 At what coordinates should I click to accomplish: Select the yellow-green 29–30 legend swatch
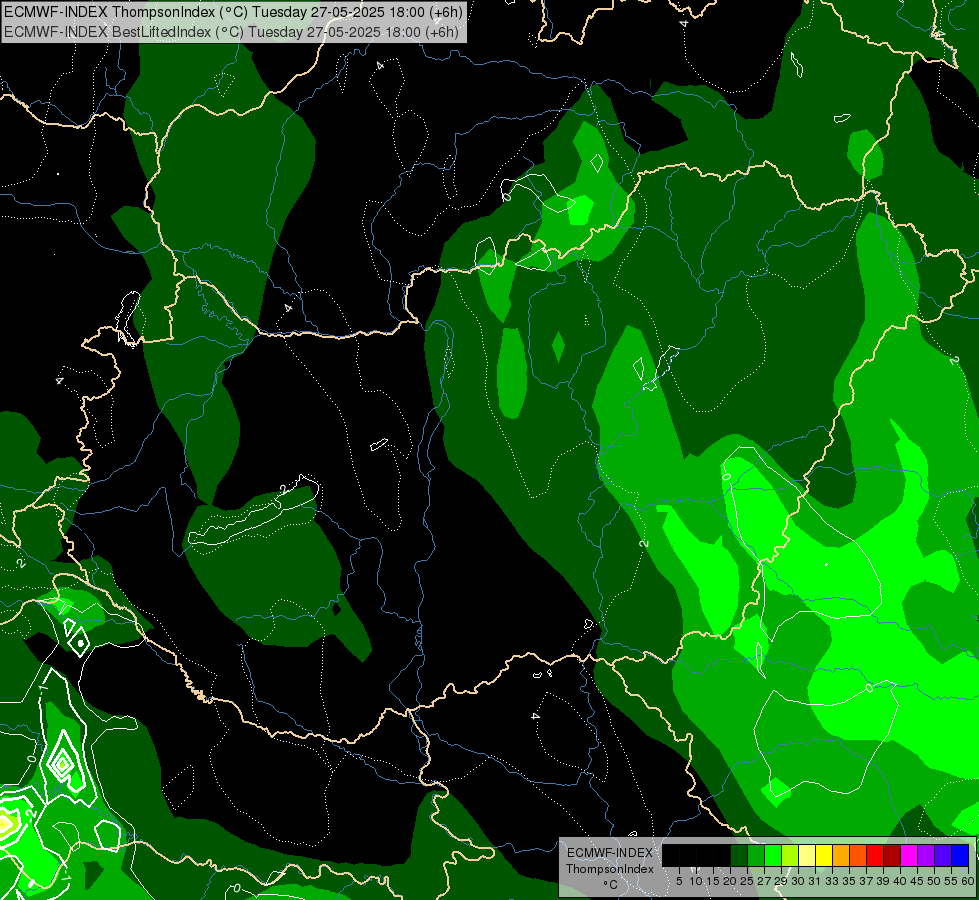[790, 855]
